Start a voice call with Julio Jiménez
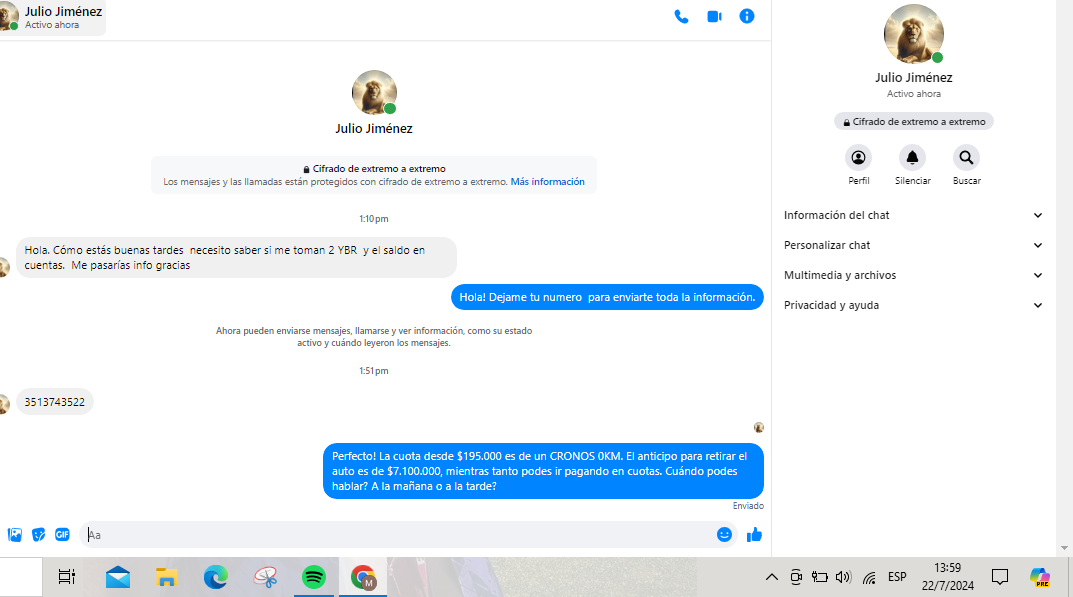This screenshot has height=597, width=1073. point(681,16)
